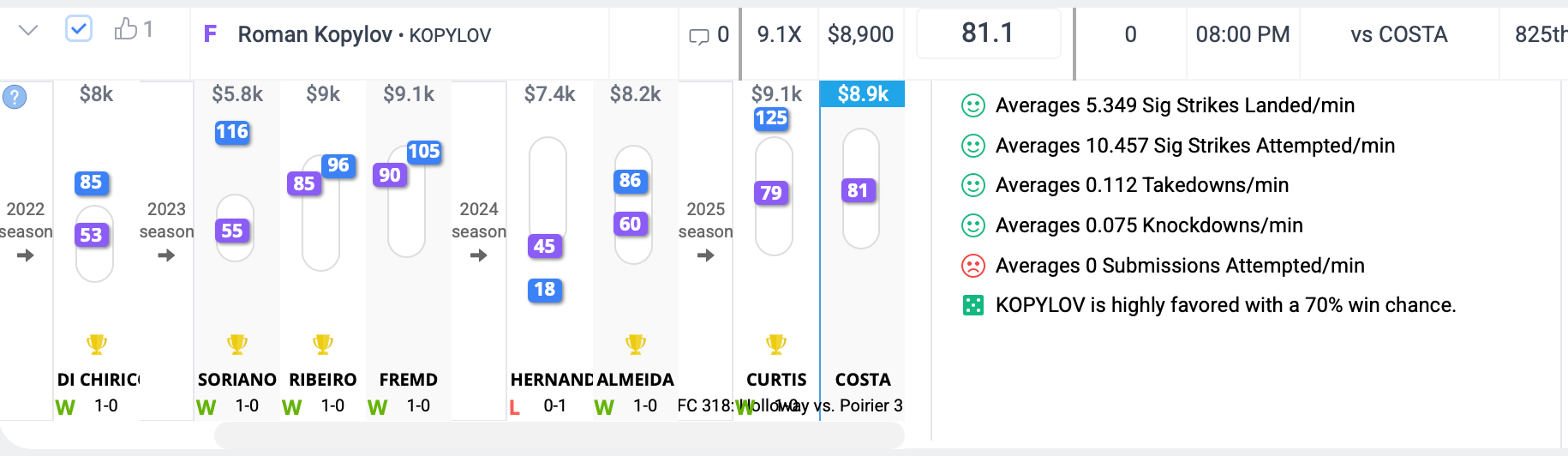Click the 116 score badge for SORIANO

point(232,132)
